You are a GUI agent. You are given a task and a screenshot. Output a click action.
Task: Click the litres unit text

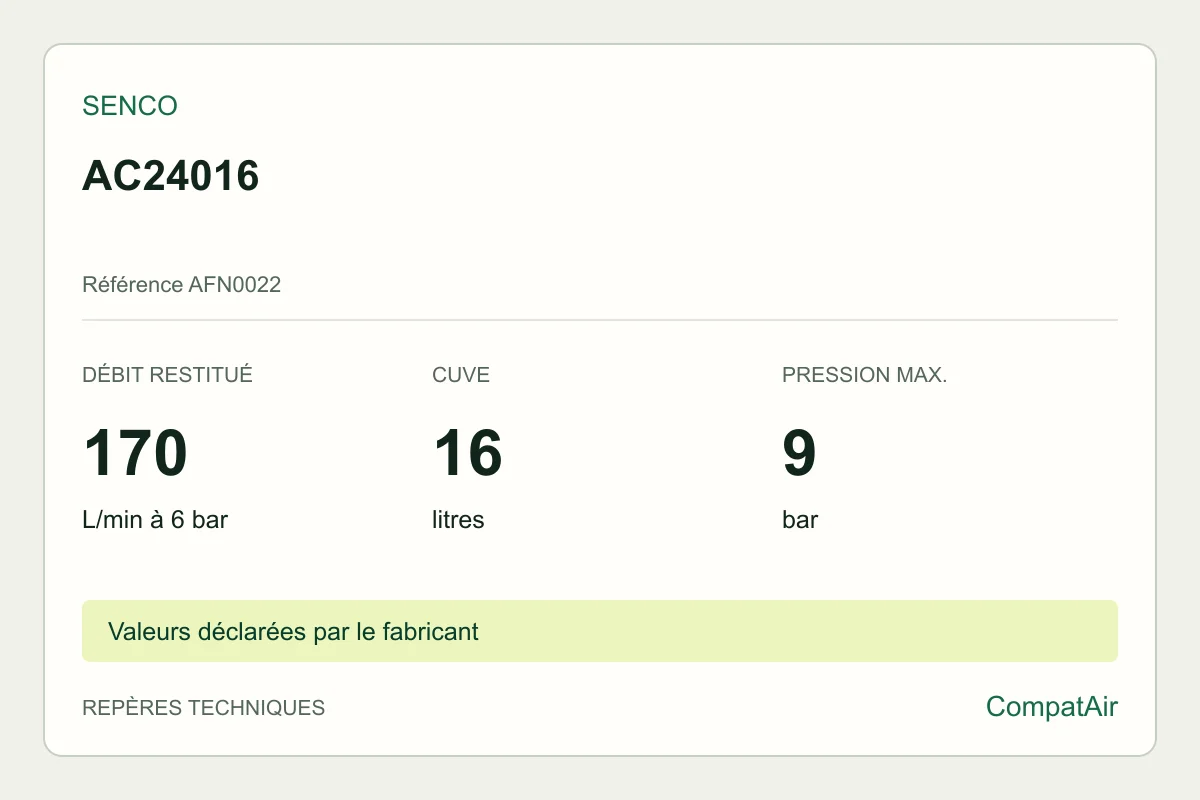458,520
